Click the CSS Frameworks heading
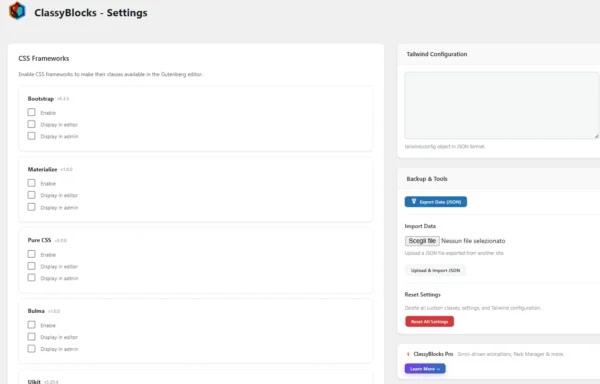 [44, 59]
